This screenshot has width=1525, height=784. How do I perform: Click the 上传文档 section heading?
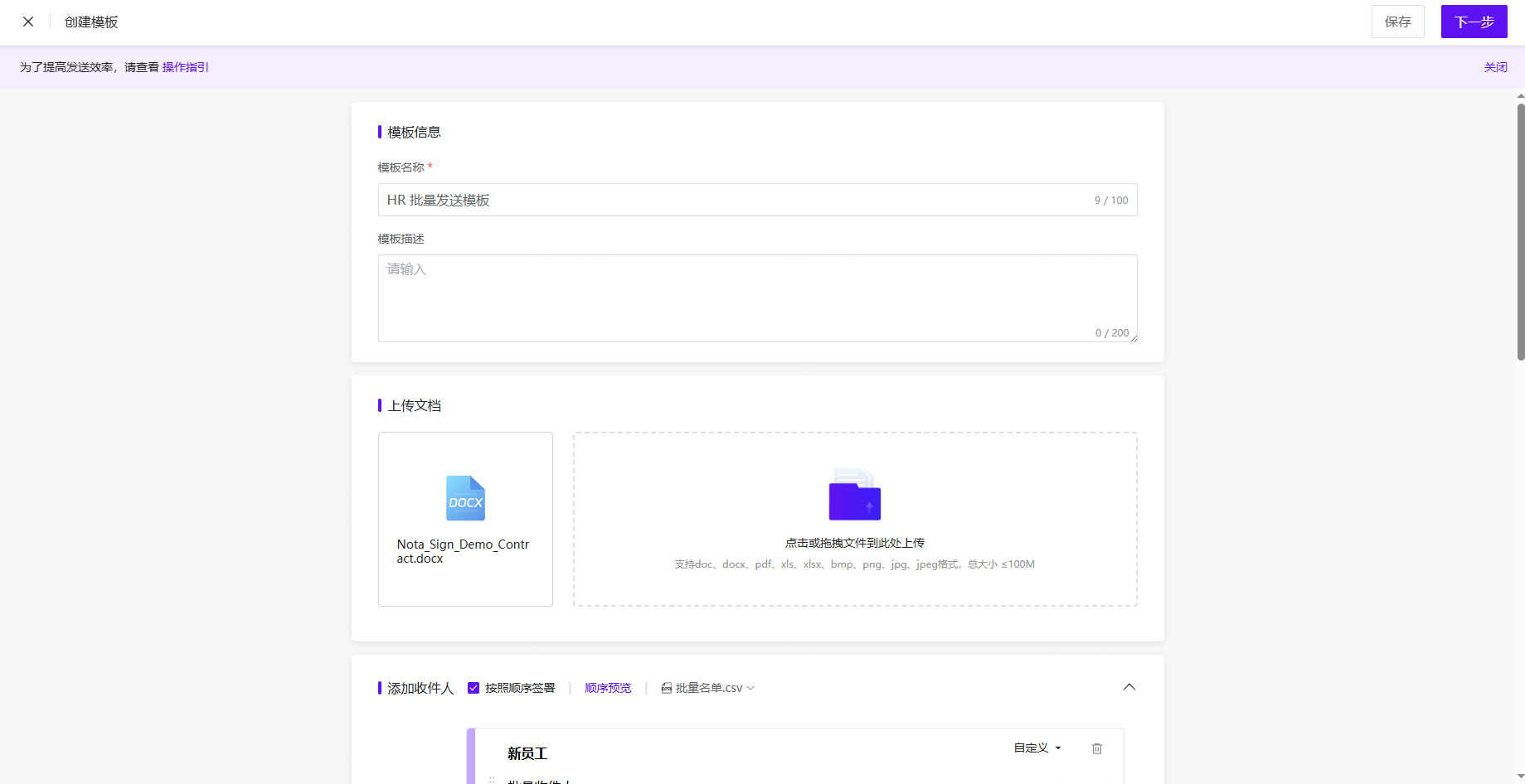pos(414,405)
